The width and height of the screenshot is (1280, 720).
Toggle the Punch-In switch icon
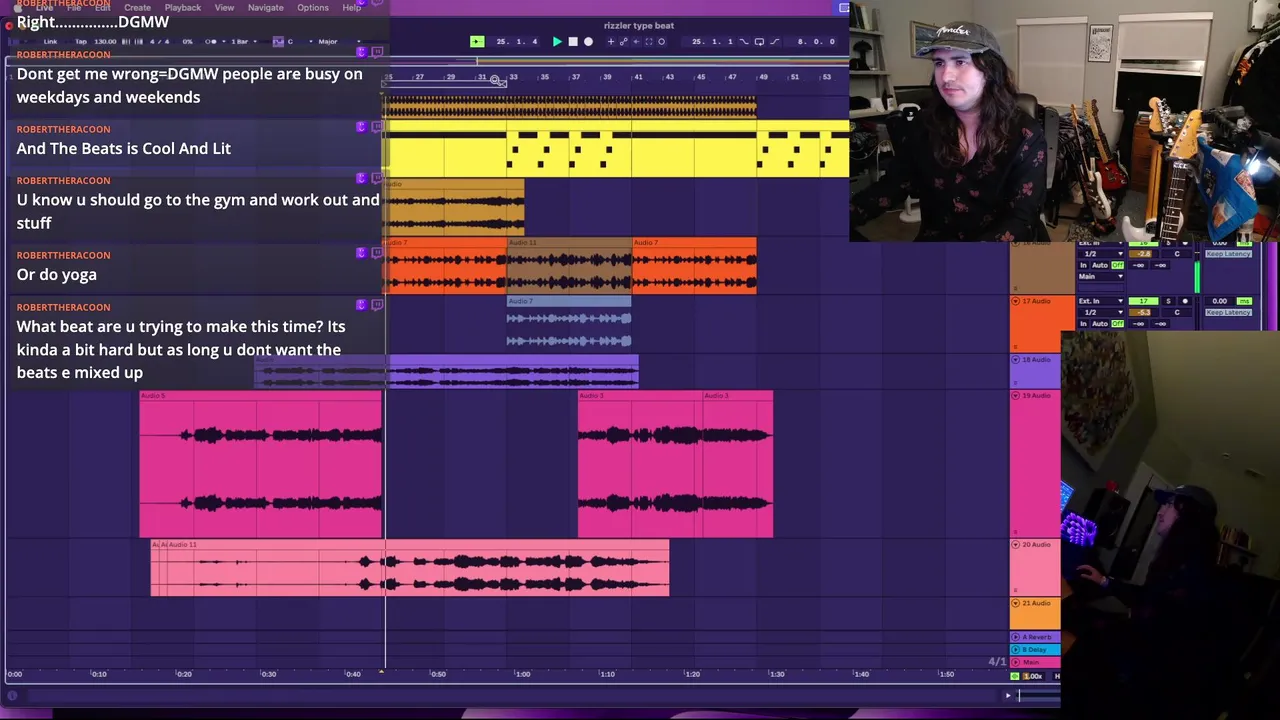(744, 41)
